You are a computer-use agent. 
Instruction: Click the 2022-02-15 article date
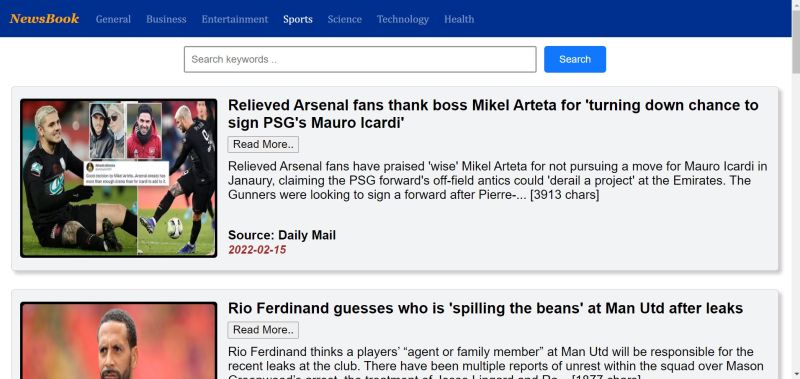tap(257, 250)
